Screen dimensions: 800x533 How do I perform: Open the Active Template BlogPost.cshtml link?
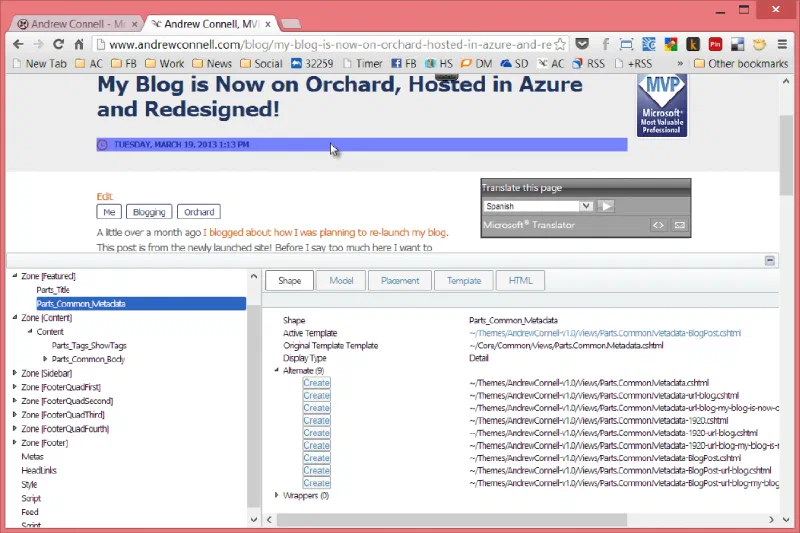[605, 333]
